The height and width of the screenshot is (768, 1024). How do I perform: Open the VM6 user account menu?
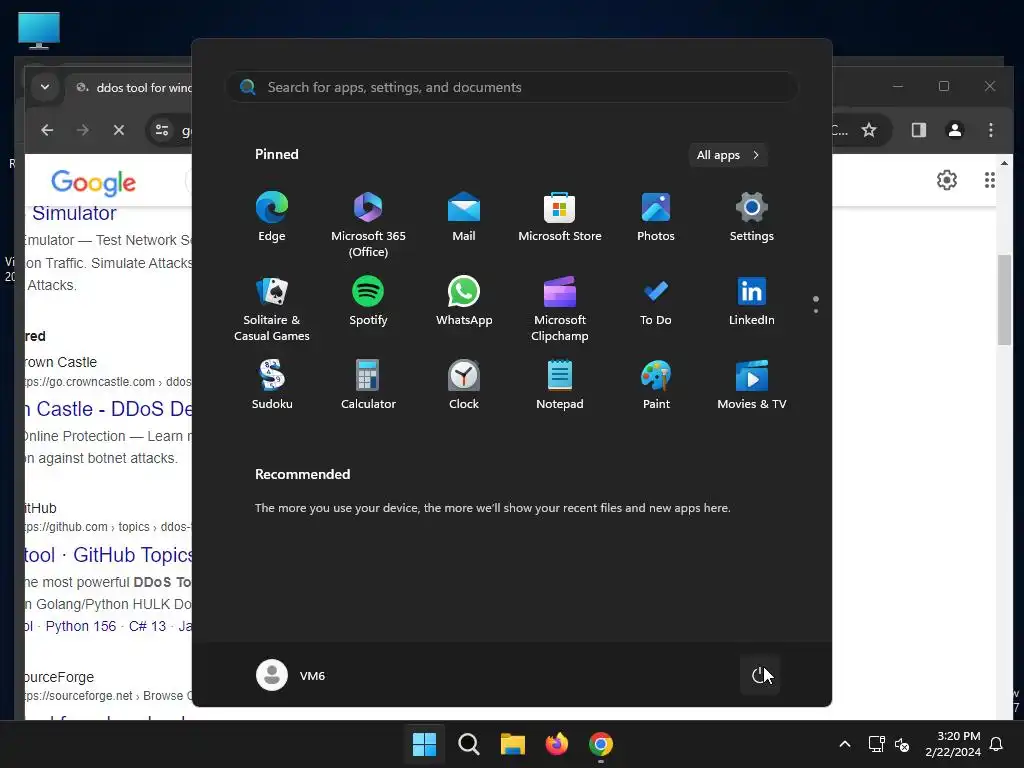291,675
